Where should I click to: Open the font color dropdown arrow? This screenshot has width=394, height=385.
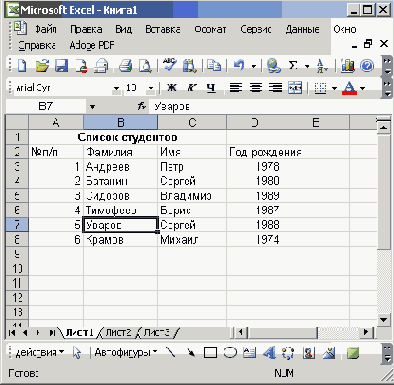363,88
